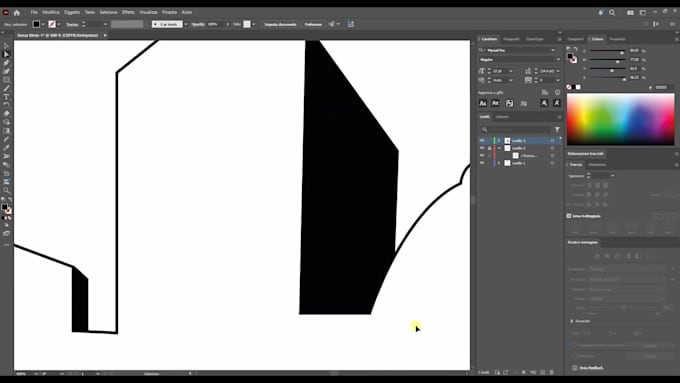Switch to the Campioni tab
The image size is (680, 383).
(x=575, y=39)
